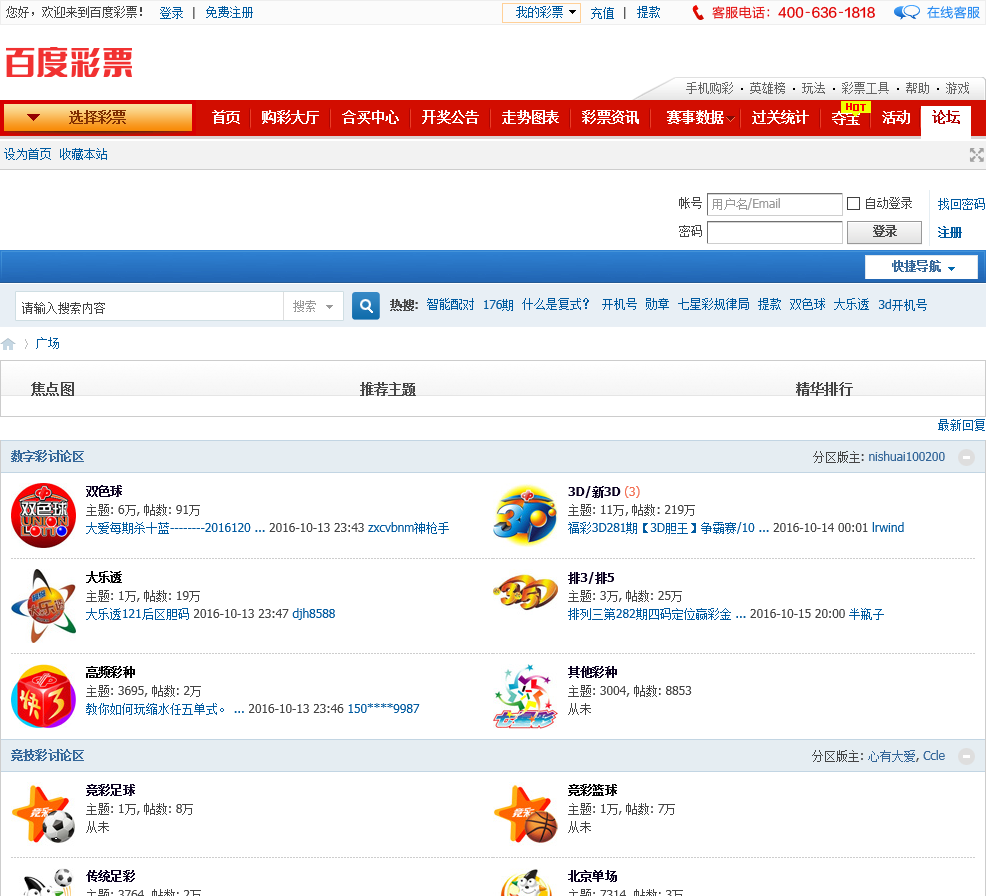Image resolution: width=986 pixels, height=896 pixels.
Task: Open moderator nishuai100200 profile
Action: (906, 457)
